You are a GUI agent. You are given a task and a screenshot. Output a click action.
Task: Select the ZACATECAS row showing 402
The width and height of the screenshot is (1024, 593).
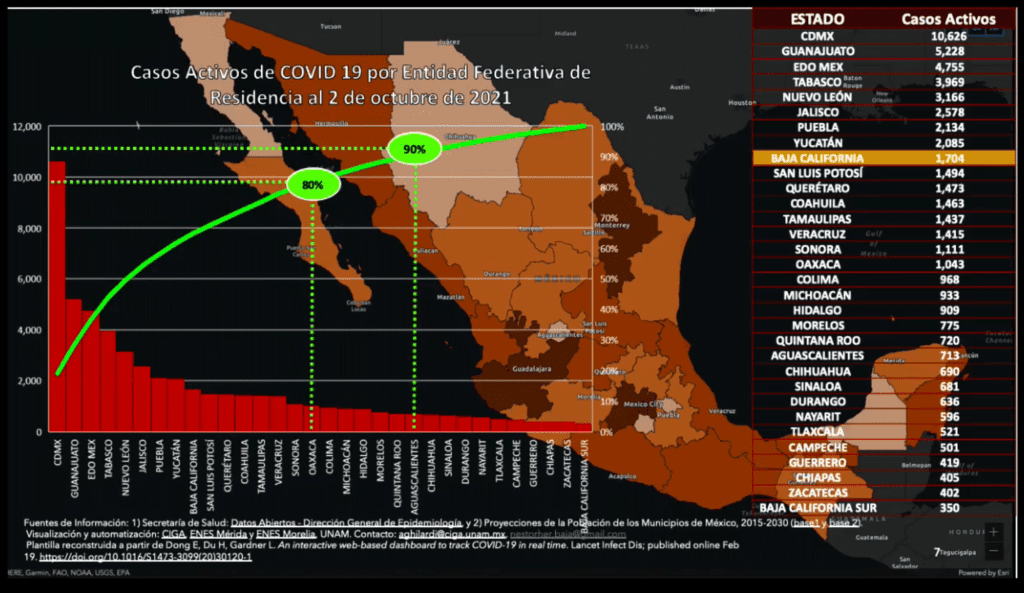884,492
